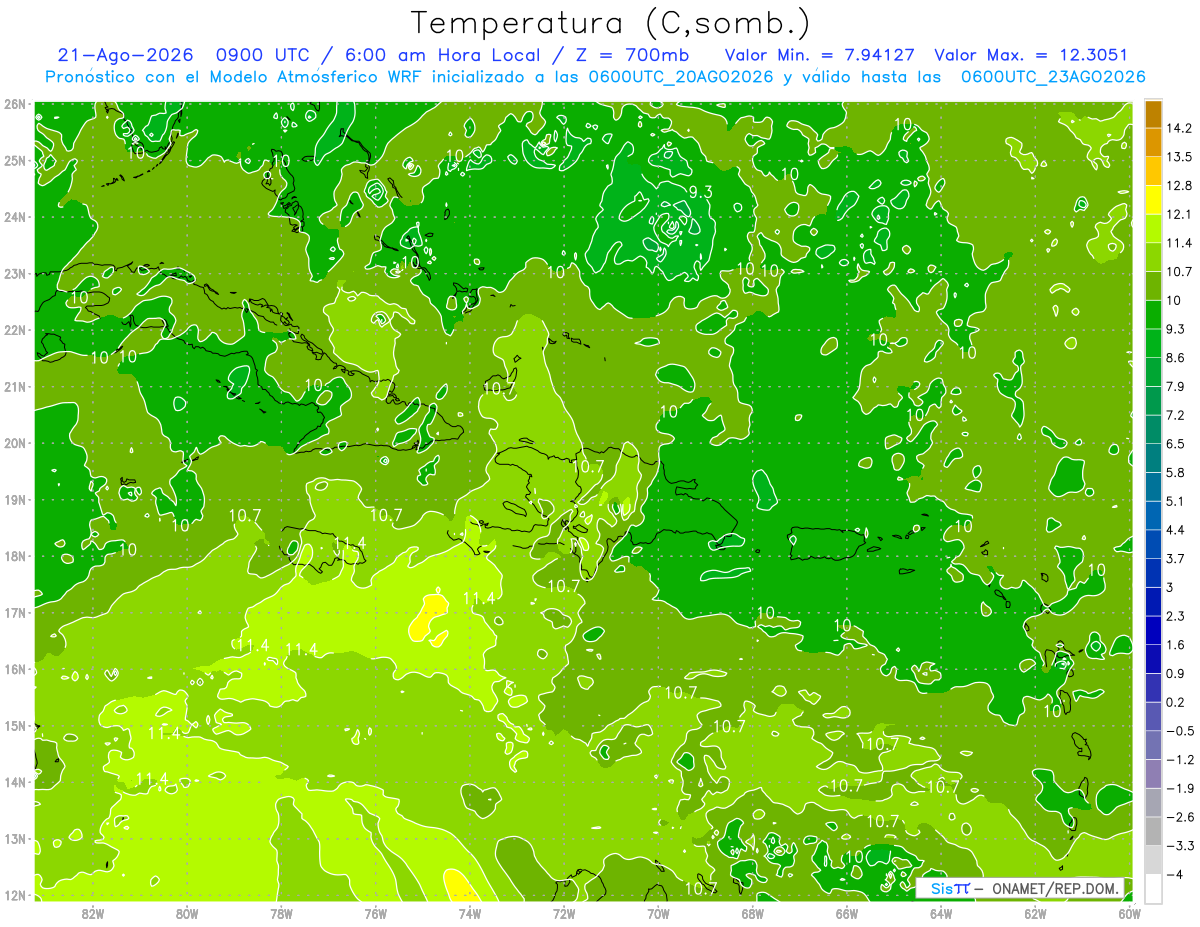Image resolution: width=1200 pixels, height=927 pixels.
Task: Click the teal swatch between 5.8 and 6.5
Action: pyautogui.click(x=1153, y=458)
